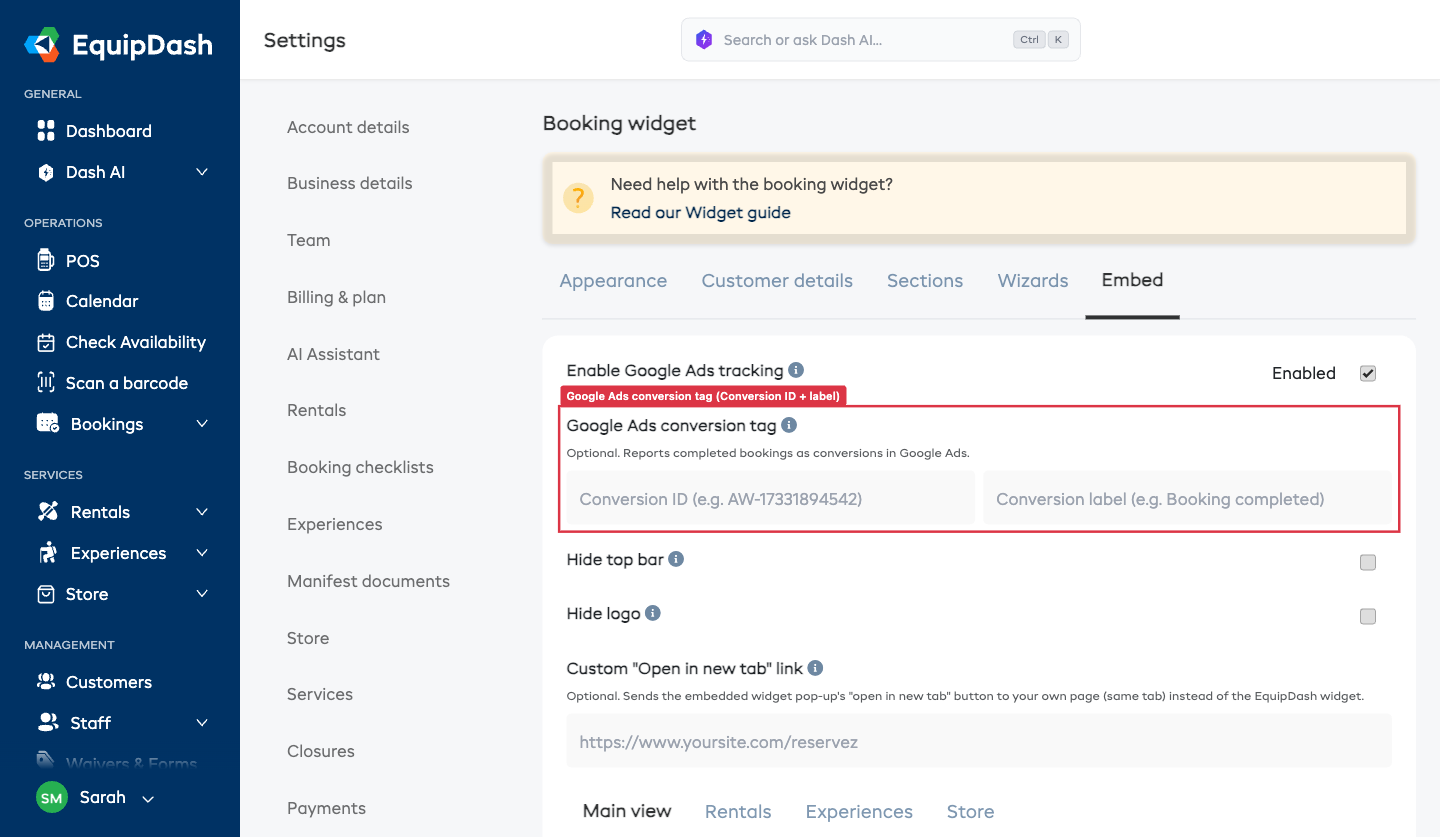This screenshot has width=1440, height=837.
Task: Open the Read our Widget guide link
Action: (700, 212)
